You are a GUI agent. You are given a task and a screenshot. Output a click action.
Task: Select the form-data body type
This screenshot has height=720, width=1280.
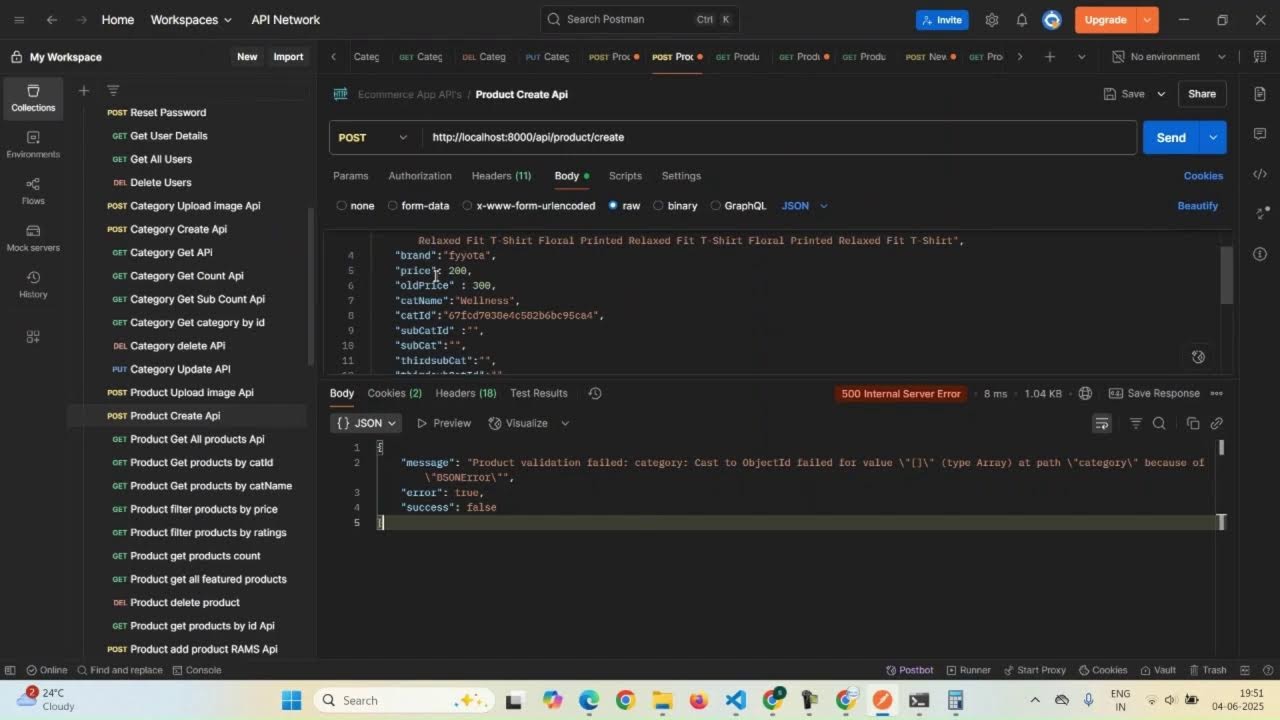point(417,206)
